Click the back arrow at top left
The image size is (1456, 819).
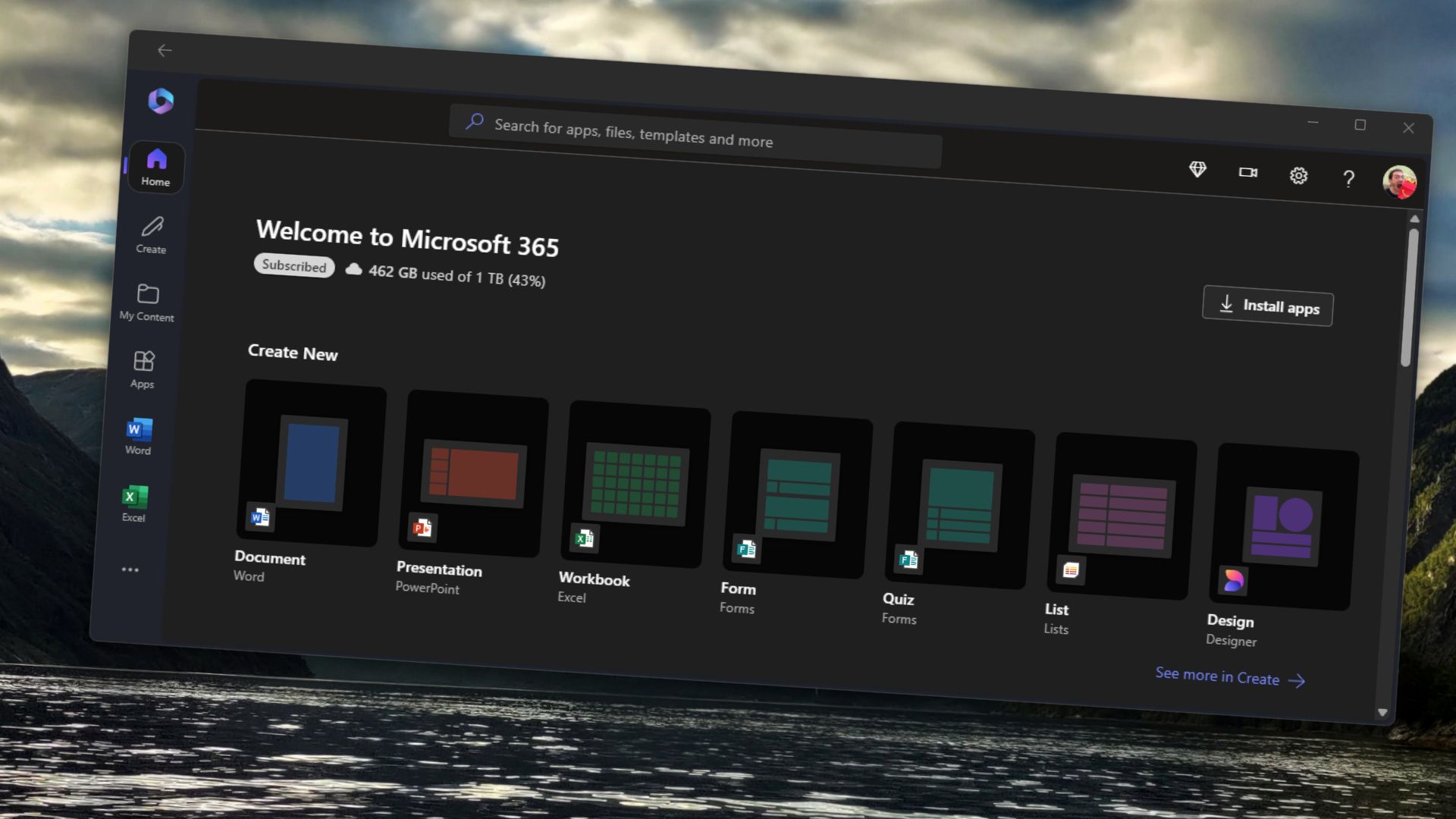(x=165, y=50)
